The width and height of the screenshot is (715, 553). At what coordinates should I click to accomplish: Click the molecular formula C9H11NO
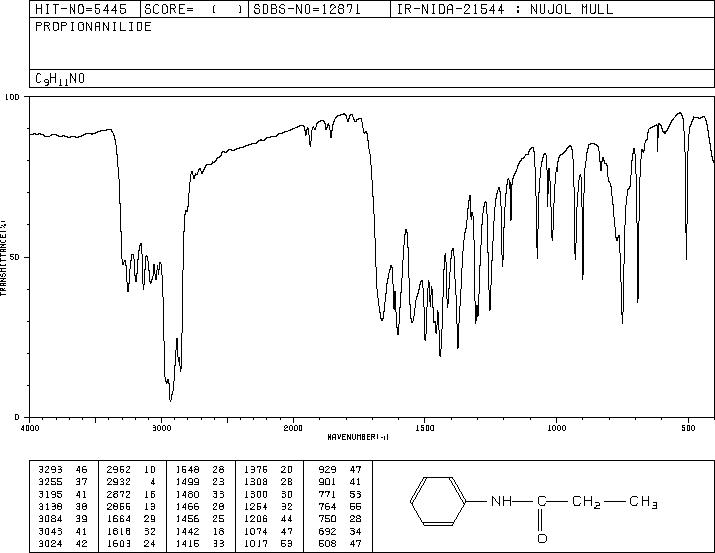pos(60,79)
